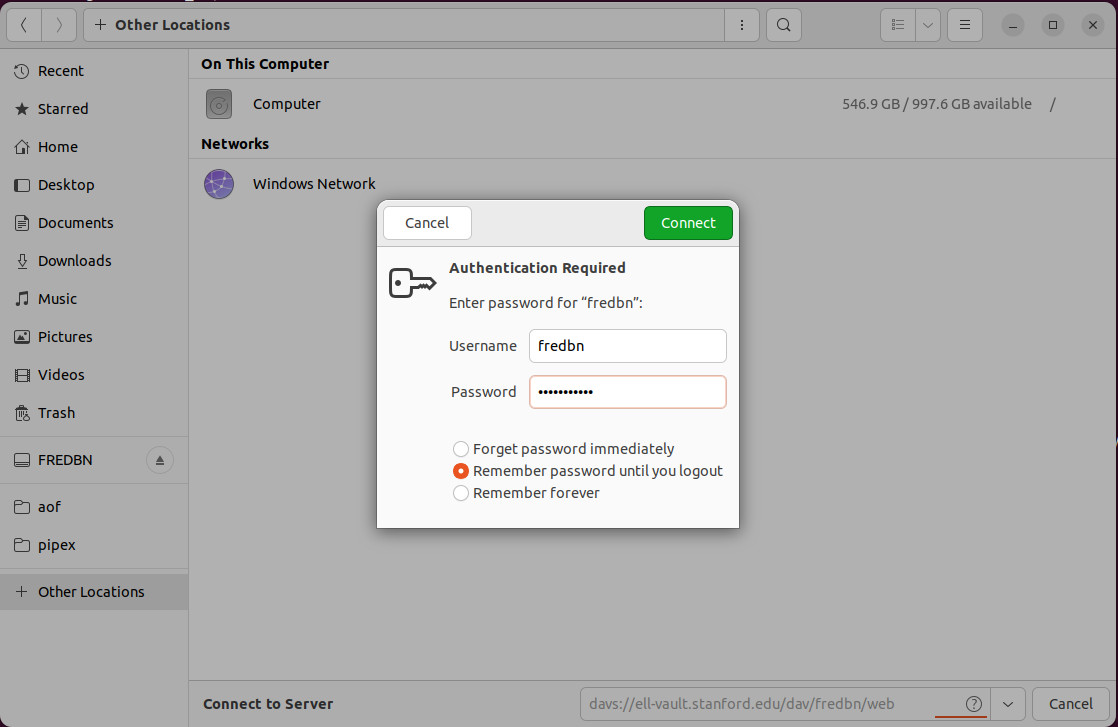Image resolution: width=1118 pixels, height=727 pixels.
Task: Select Remember password until you logout
Action: [461, 471]
